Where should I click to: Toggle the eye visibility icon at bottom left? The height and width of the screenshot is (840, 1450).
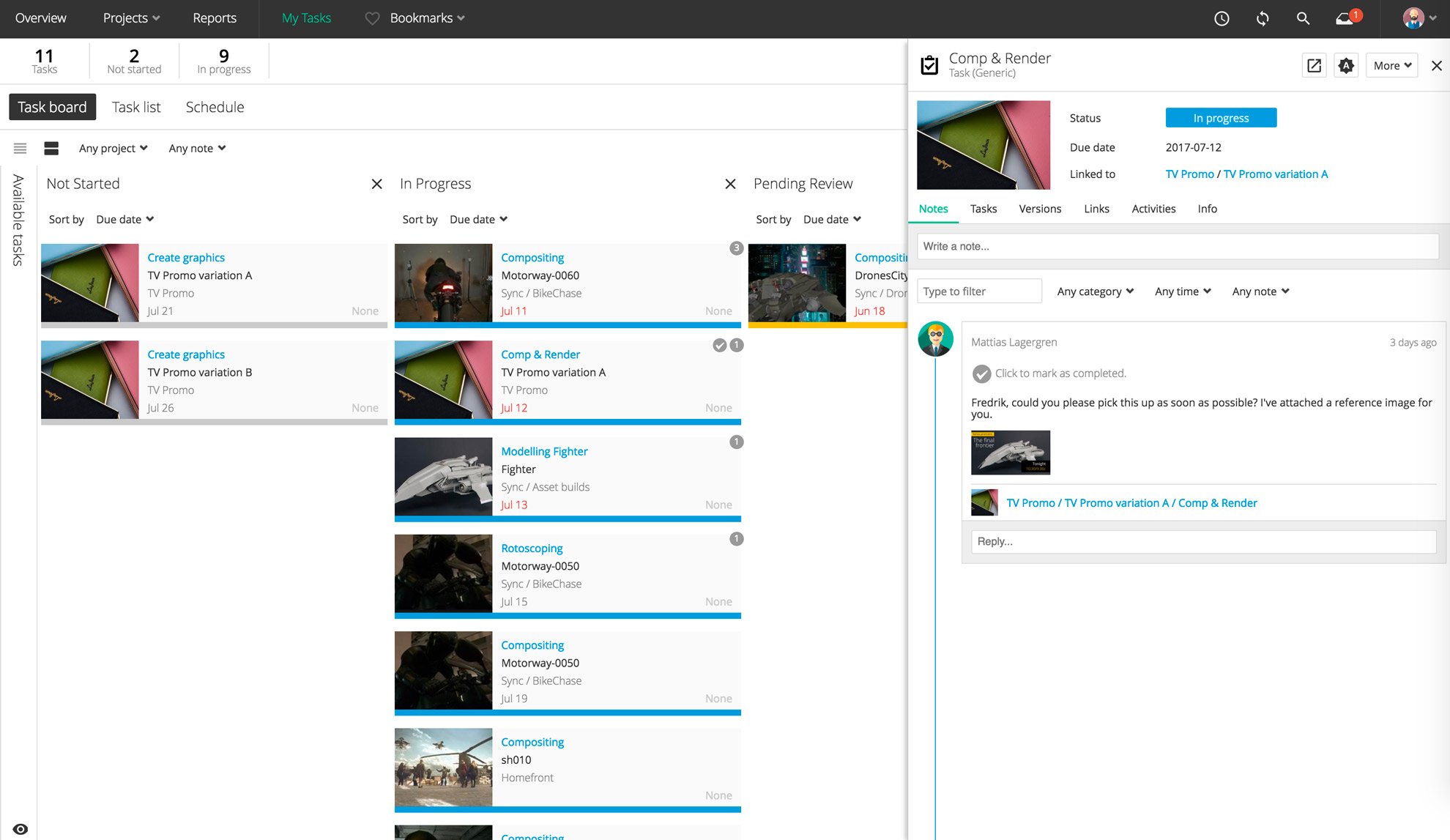click(21, 829)
